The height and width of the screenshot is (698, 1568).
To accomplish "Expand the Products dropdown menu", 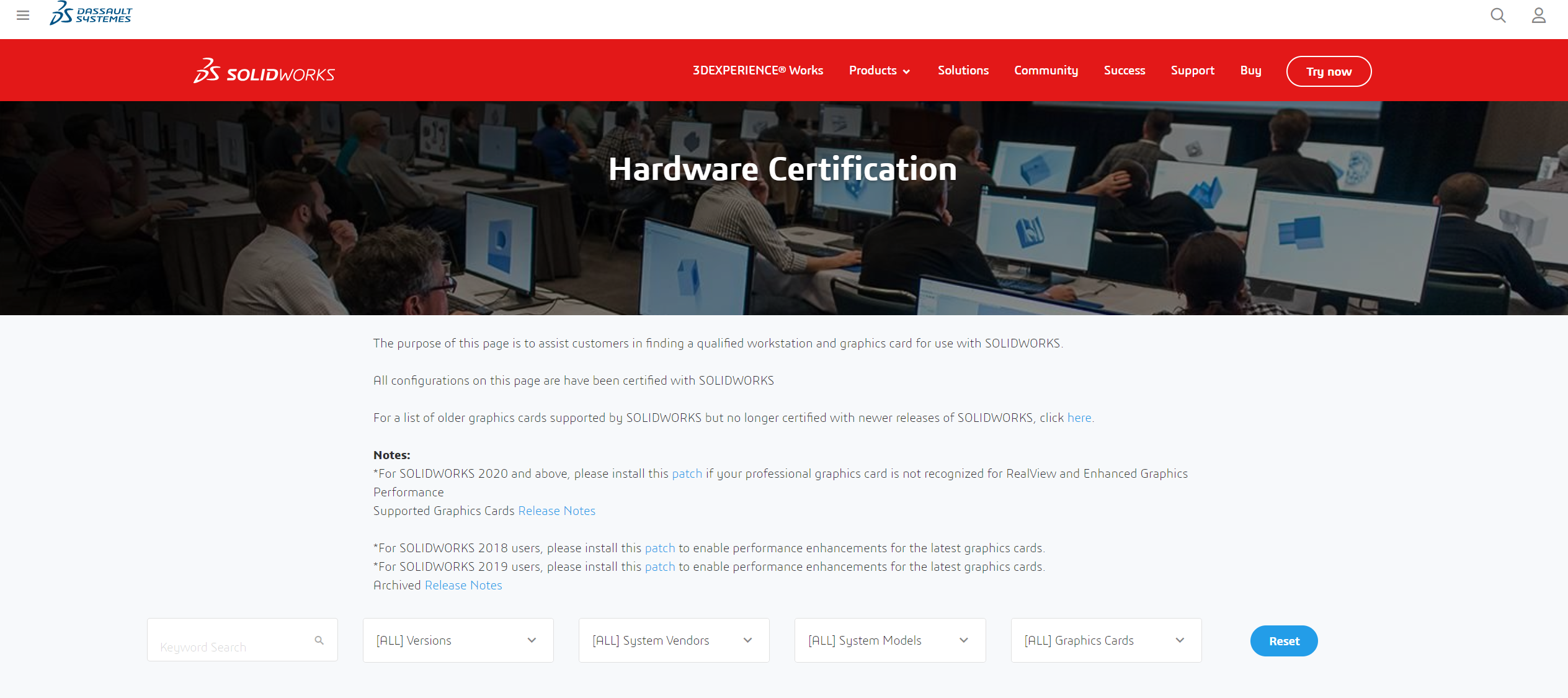I will coord(879,71).
